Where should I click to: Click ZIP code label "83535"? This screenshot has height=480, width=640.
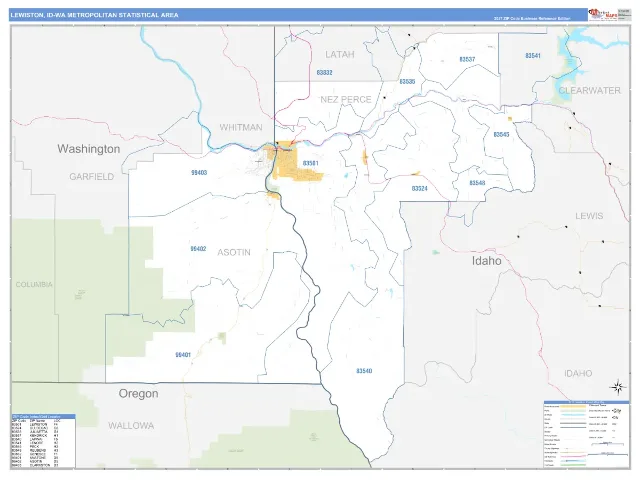(407, 82)
